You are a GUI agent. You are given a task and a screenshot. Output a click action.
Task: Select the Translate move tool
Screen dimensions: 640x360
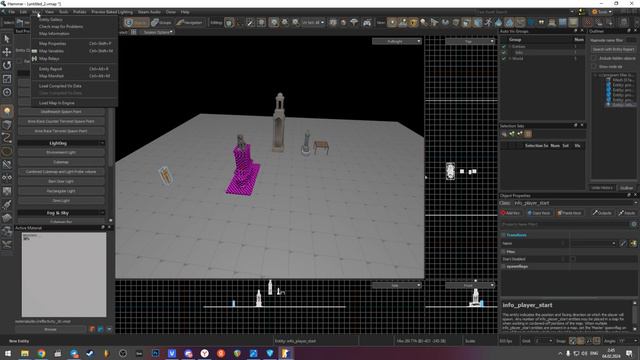point(7,52)
